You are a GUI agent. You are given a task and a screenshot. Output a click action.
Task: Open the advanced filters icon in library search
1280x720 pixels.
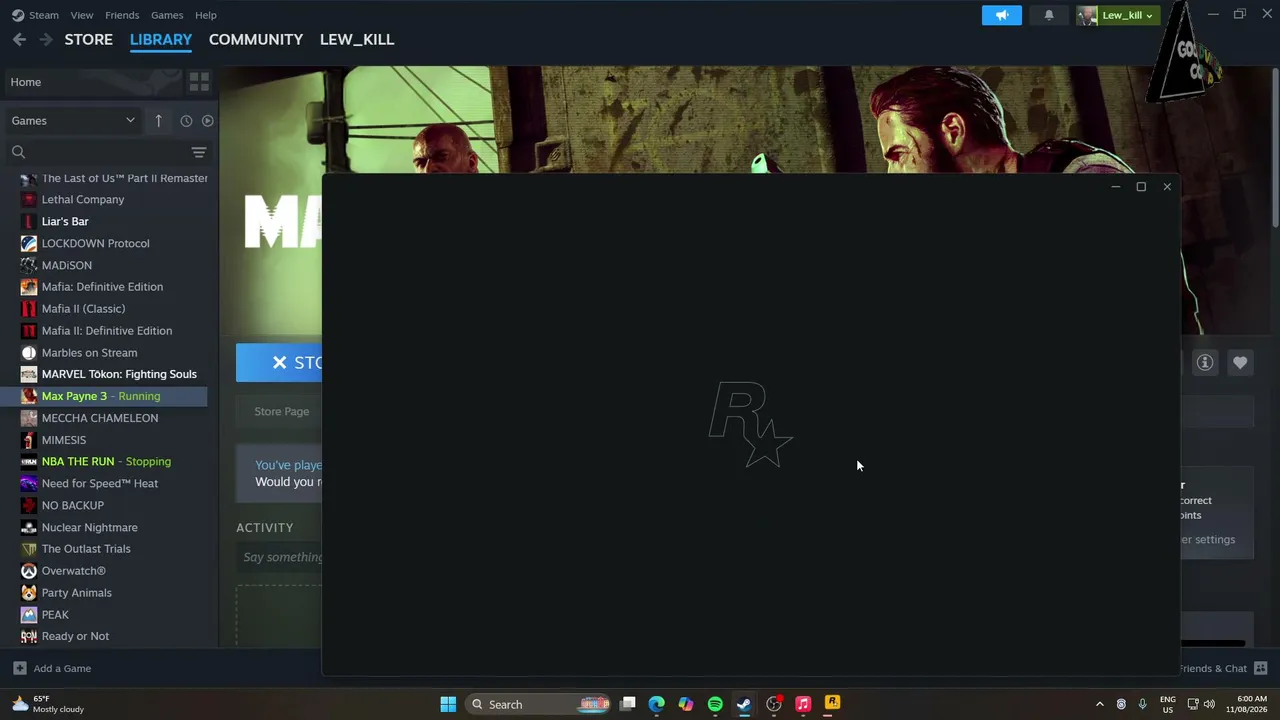pyautogui.click(x=199, y=152)
